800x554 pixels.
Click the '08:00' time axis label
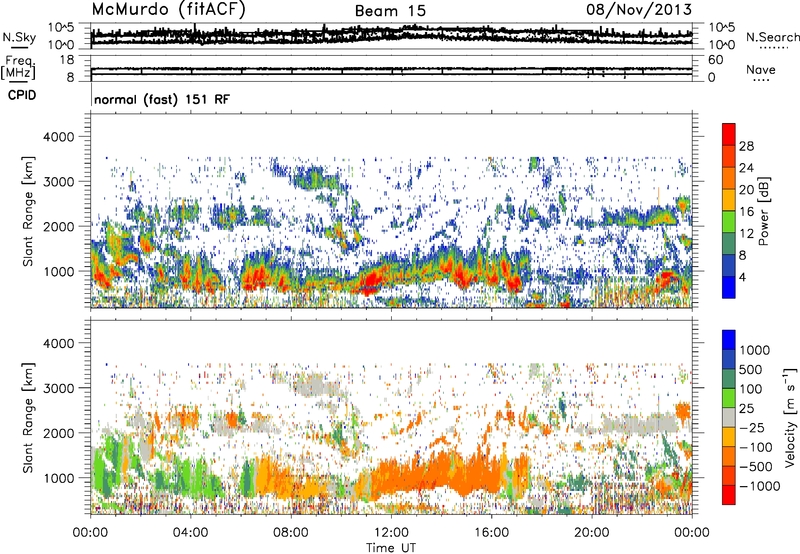click(291, 533)
